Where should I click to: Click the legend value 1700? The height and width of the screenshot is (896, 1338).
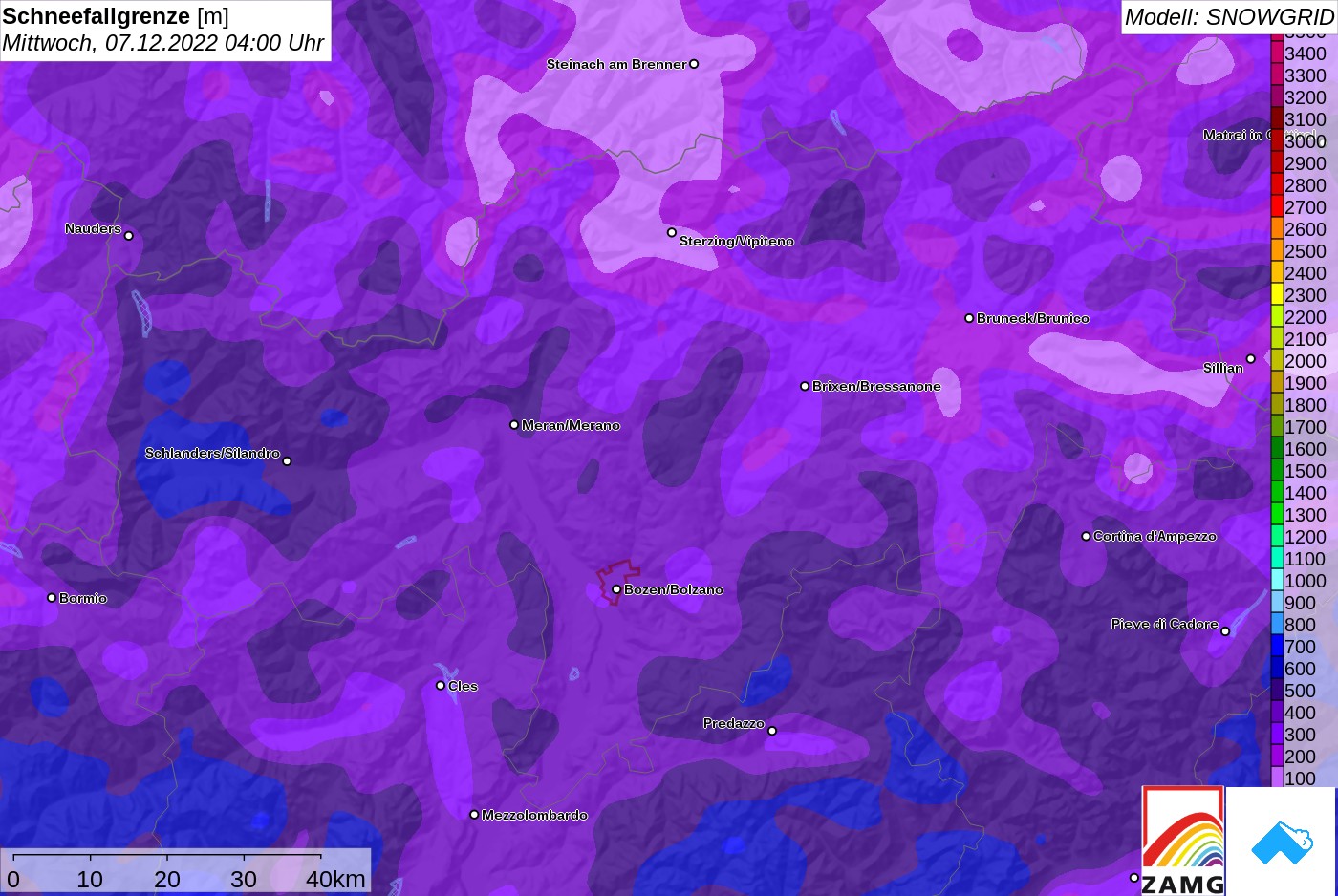coord(1306,427)
